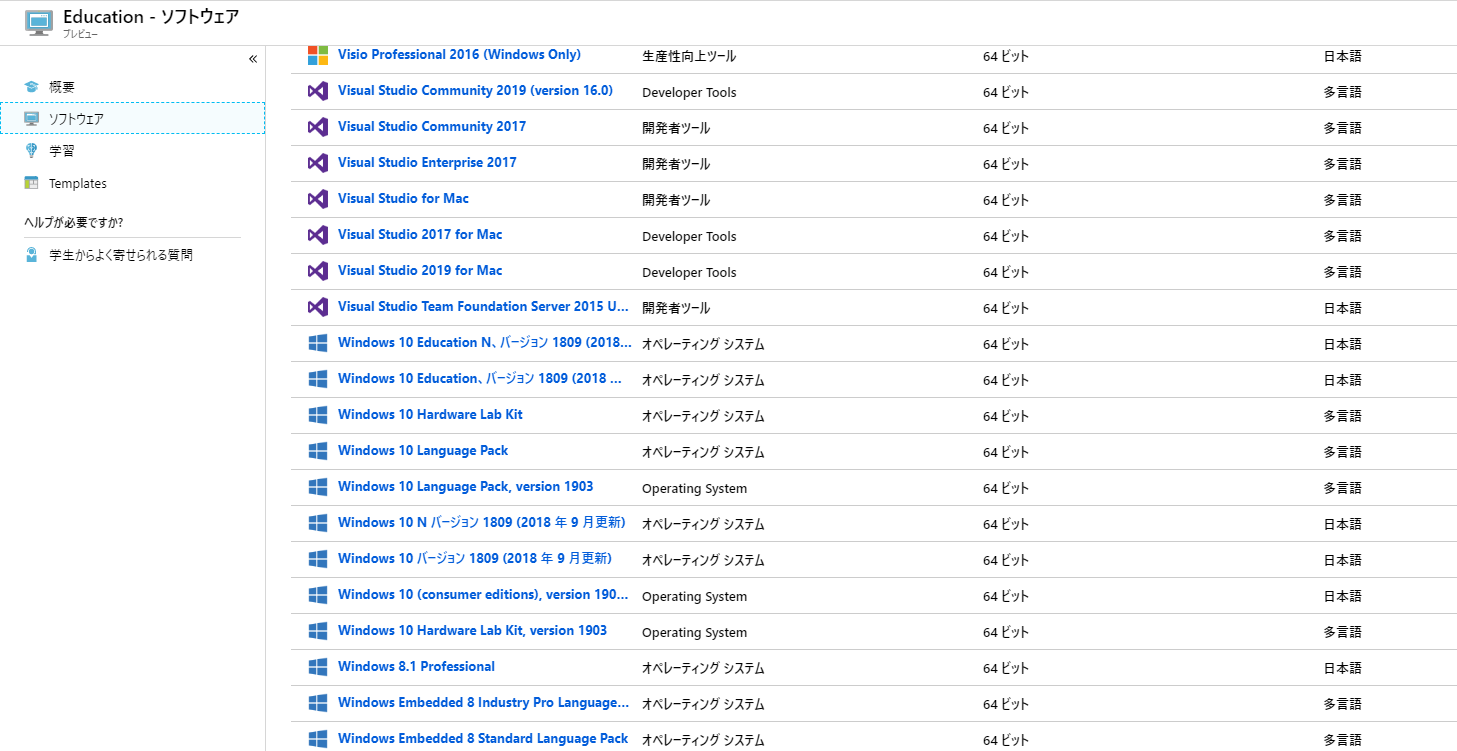Open 学生からよく寄せられる質問 link
This screenshot has width=1457, height=751.
click(x=121, y=255)
